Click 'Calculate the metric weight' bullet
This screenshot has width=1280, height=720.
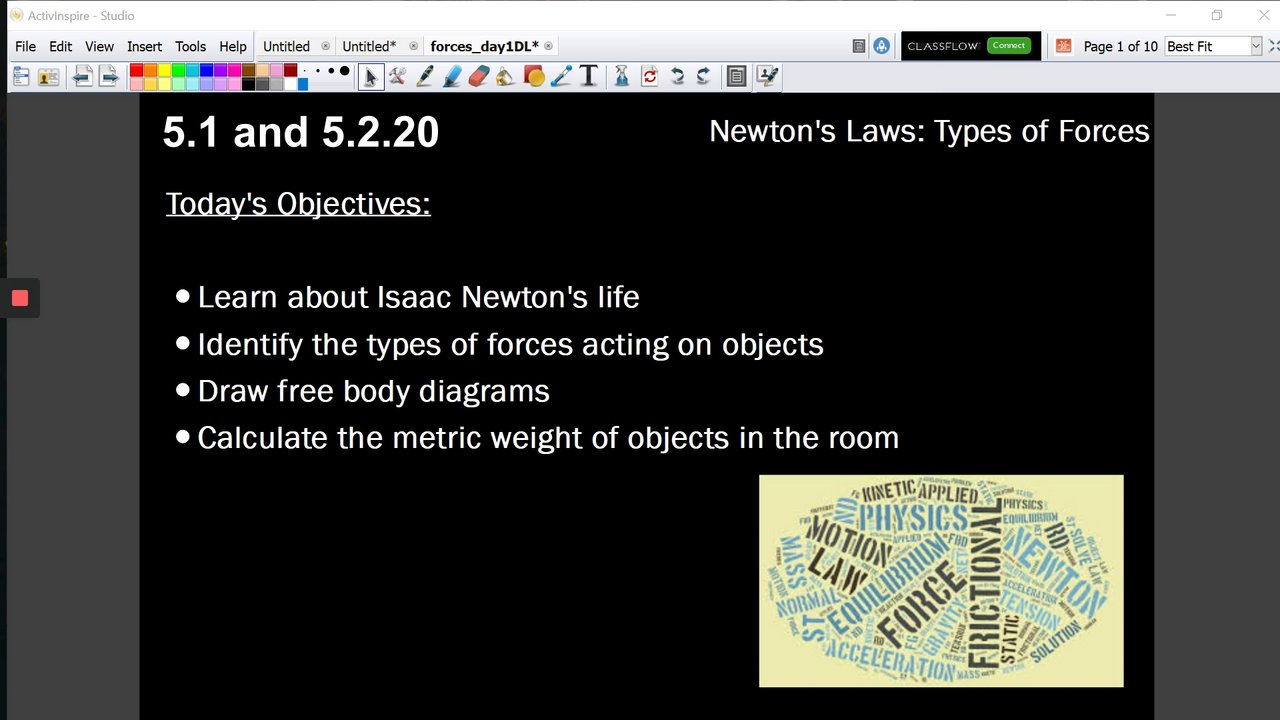(x=548, y=438)
